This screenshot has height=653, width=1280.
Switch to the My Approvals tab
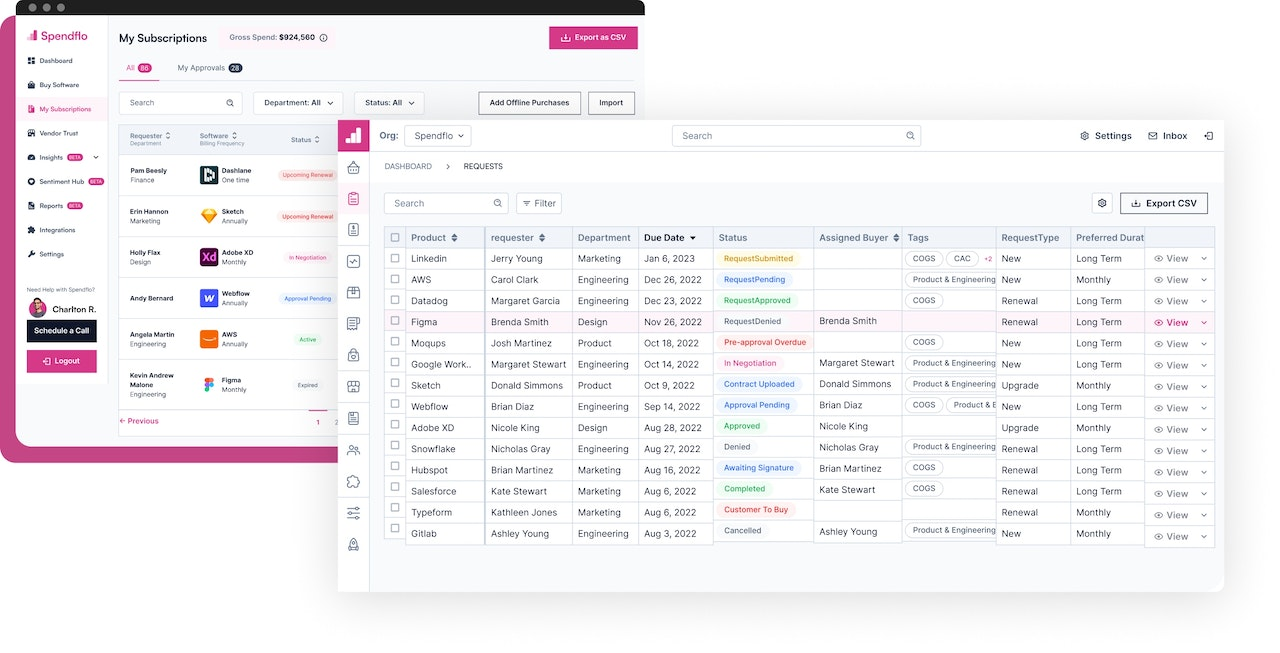(x=209, y=68)
